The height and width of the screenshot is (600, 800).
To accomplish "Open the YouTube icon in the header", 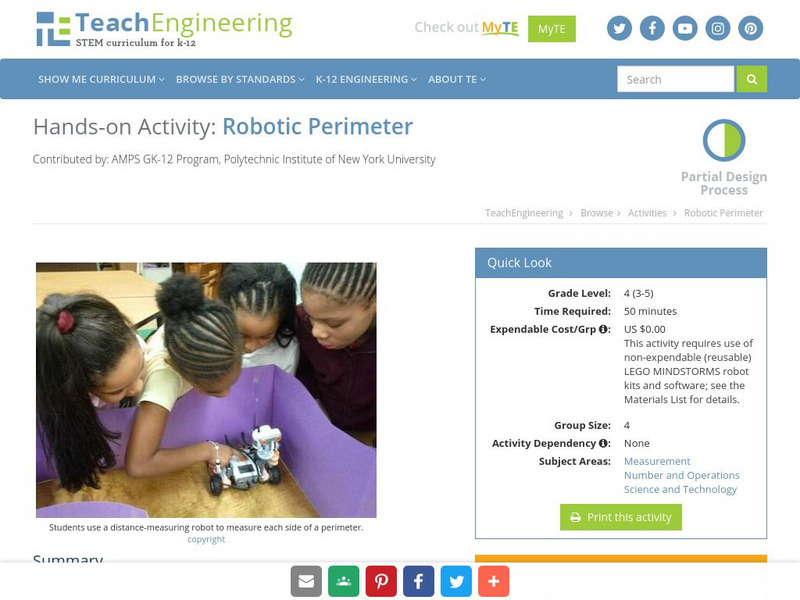I will click(685, 28).
